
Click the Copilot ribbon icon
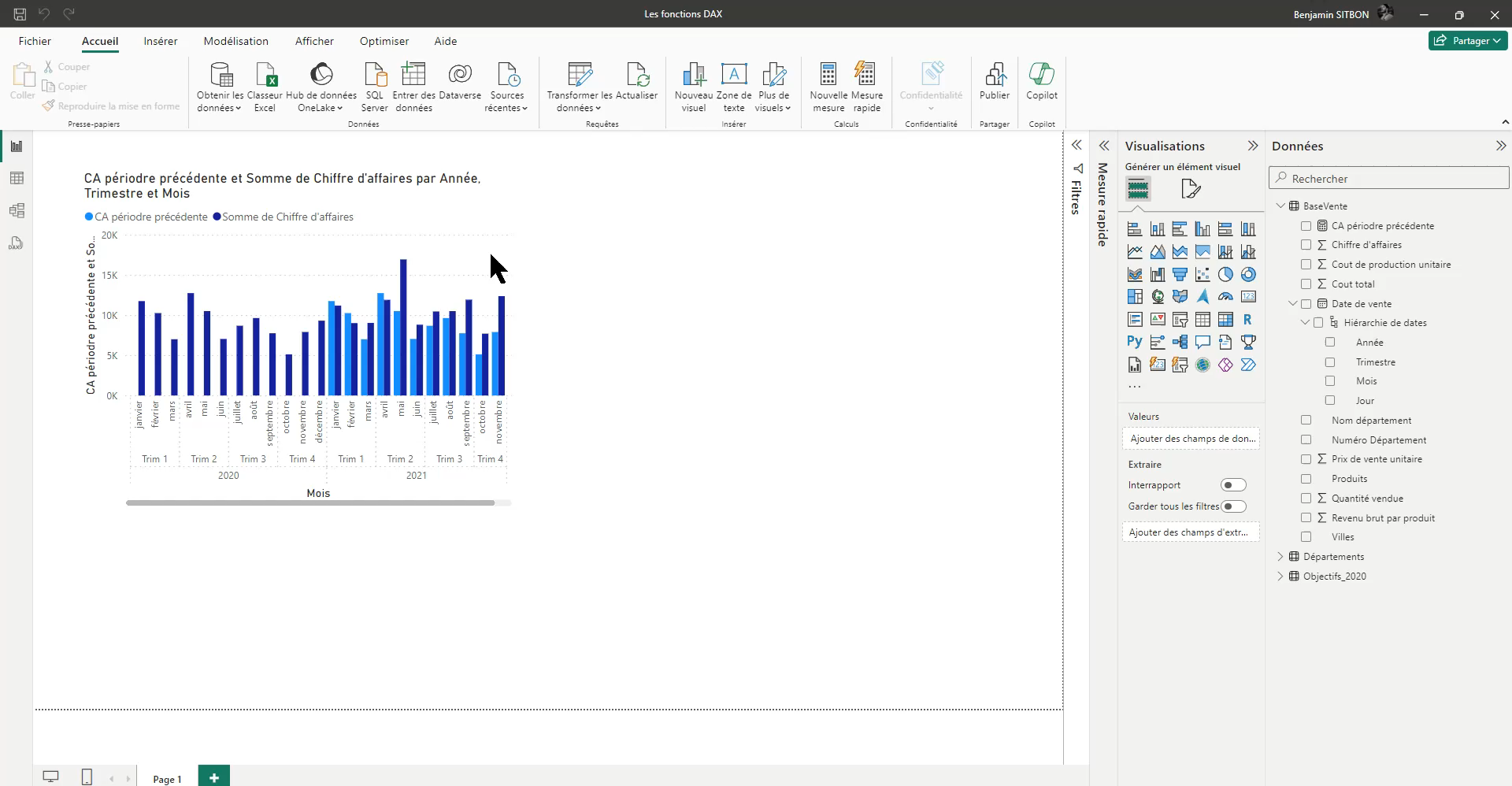(1042, 82)
